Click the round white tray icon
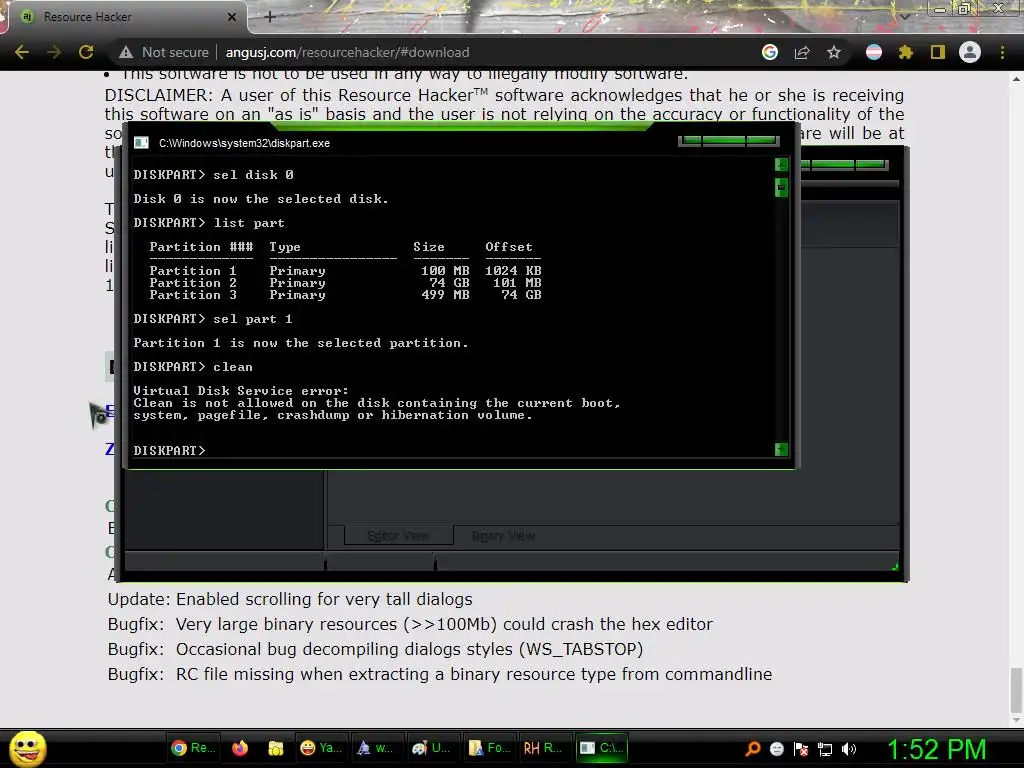The height and width of the screenshot is (768, 1024). coord(776,749)
